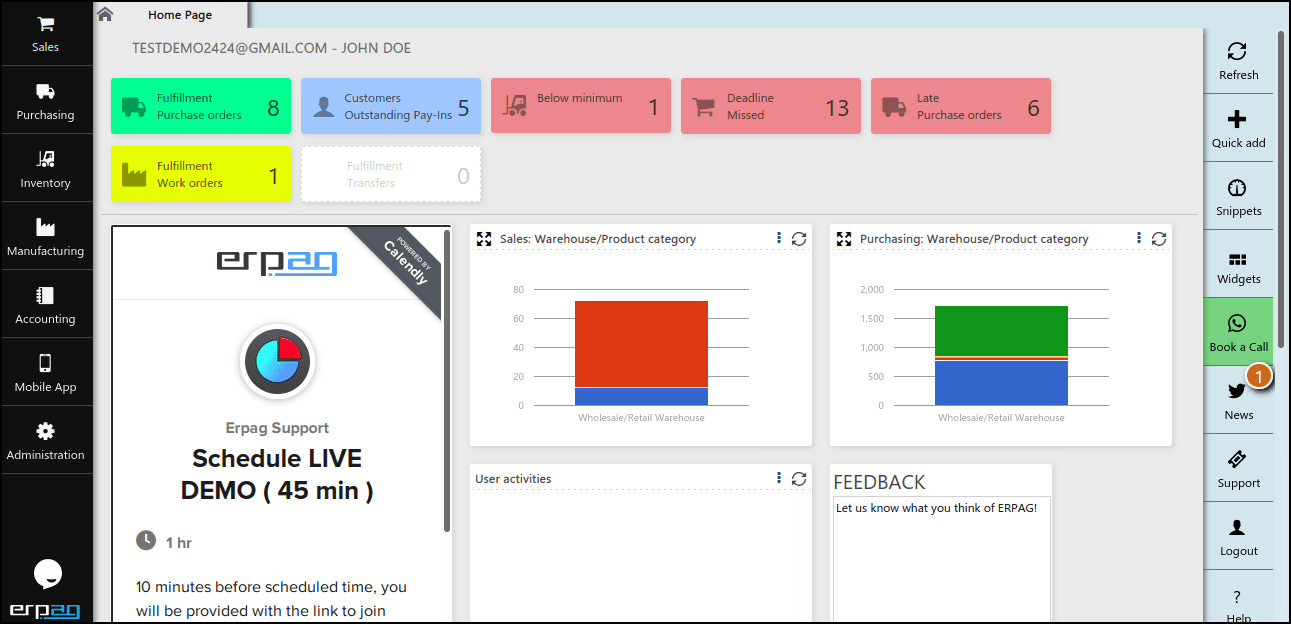Click inside the Feedback text box
This screenshot has height=624, width=1291.
941,560
